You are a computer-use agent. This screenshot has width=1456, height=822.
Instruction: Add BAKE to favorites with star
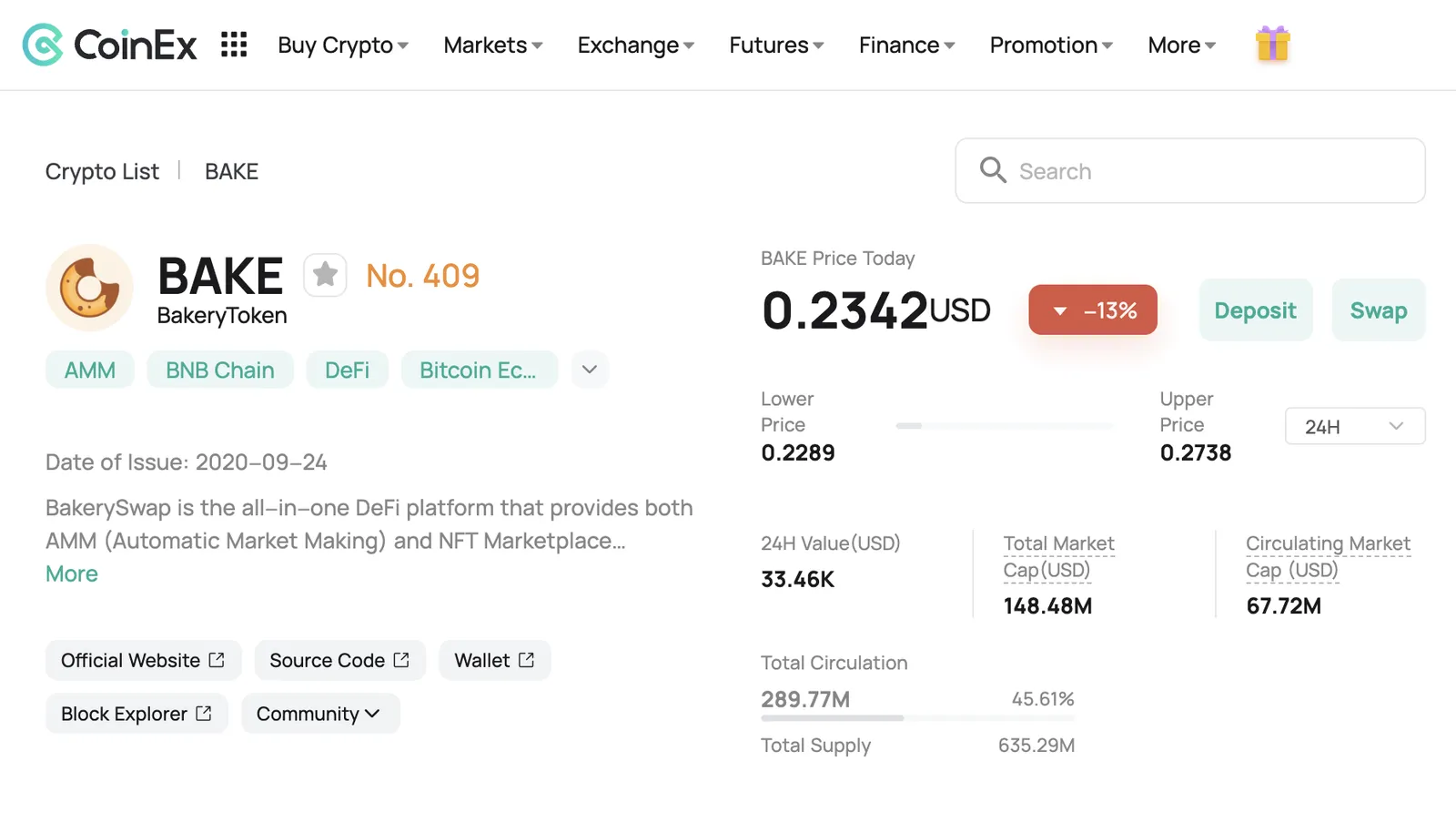coord(325,274)
